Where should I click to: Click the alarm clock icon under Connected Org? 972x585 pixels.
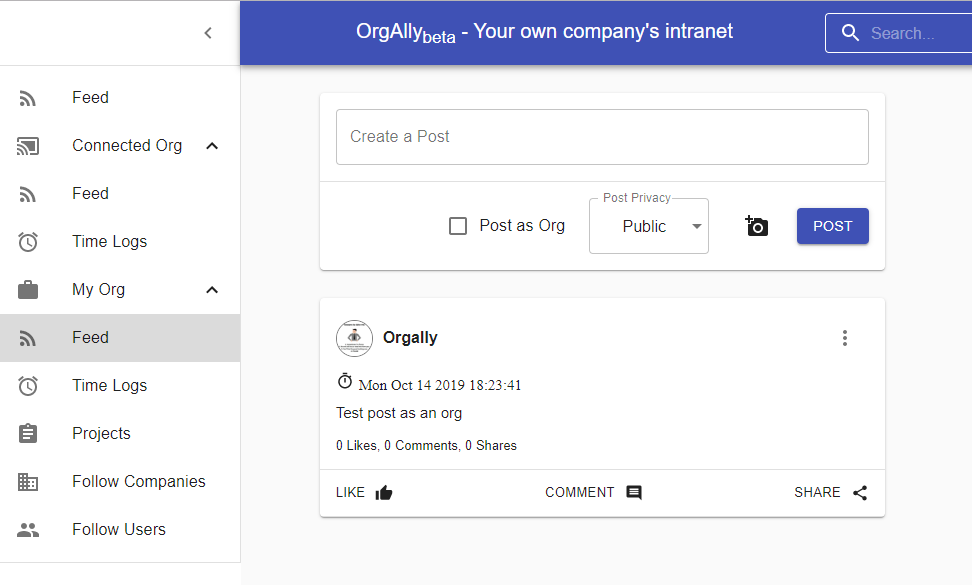[x=28, y=242]
